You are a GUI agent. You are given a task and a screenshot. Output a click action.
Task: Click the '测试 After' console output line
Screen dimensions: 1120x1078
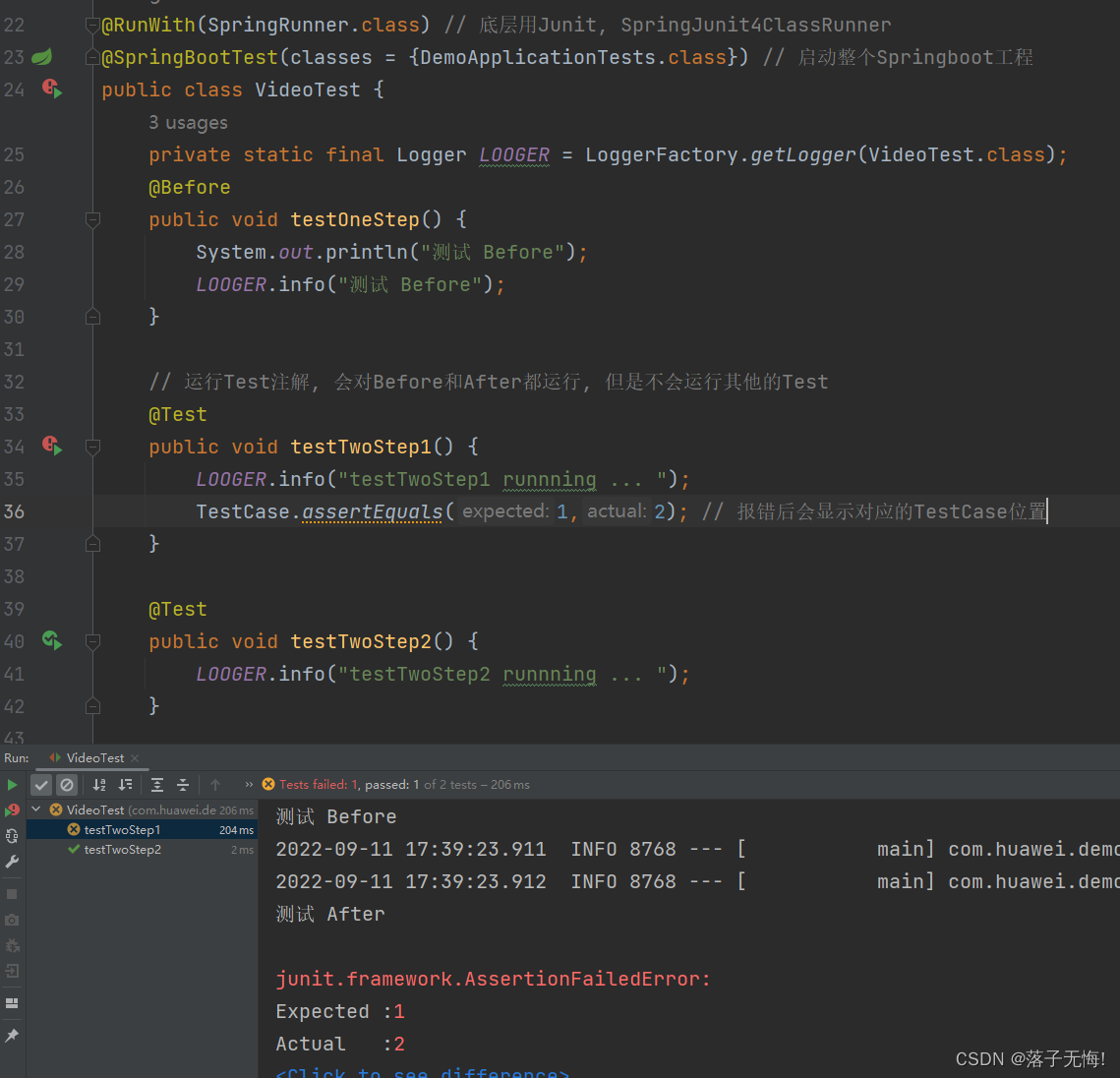(330, 914)
